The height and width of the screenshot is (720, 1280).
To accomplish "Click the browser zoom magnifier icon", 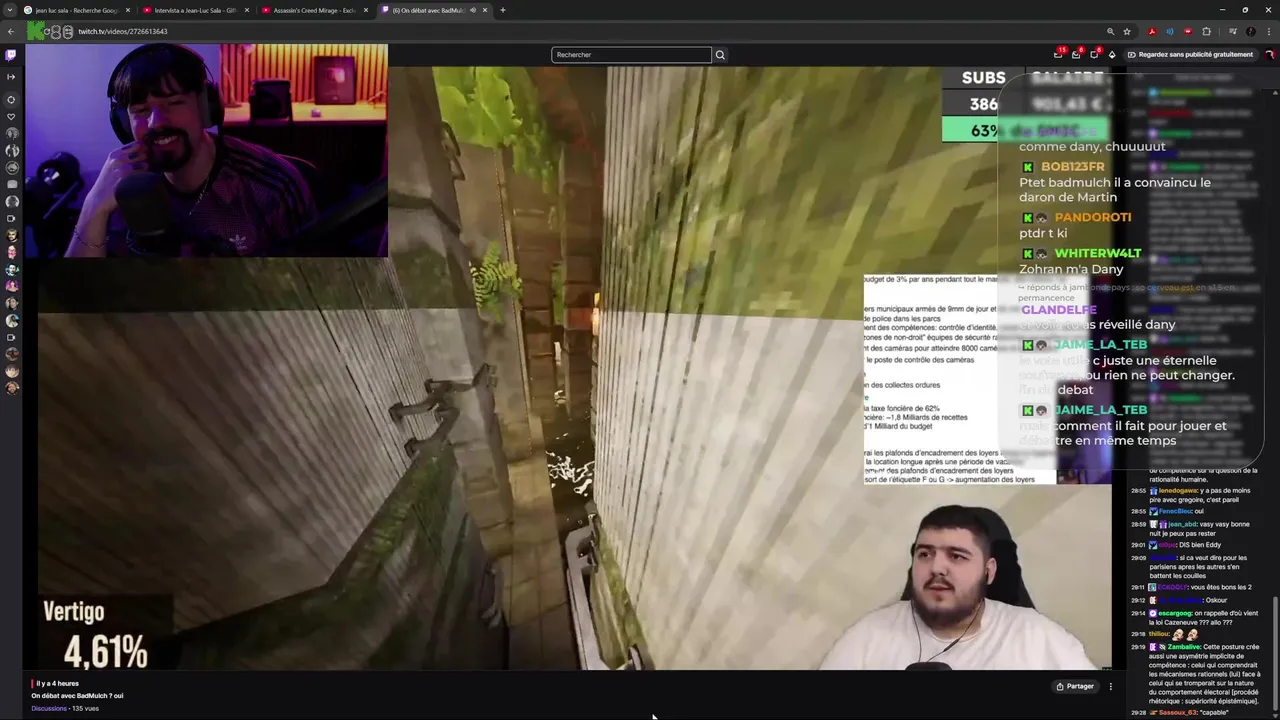I will tap(1110, 31).
